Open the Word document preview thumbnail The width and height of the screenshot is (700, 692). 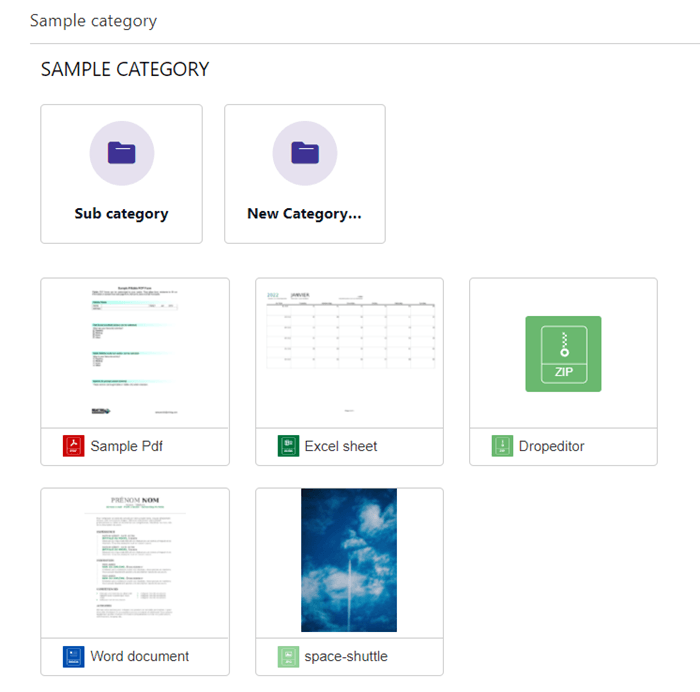point(135,563)
